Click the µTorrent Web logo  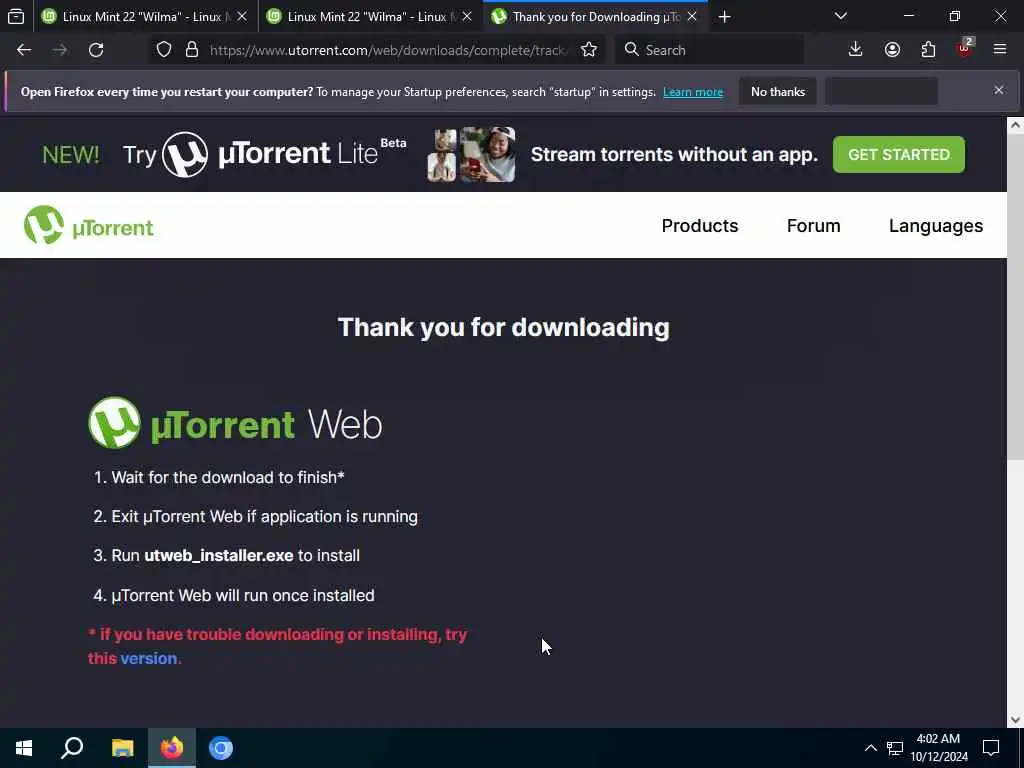pyautogui.click(x=235, y=423)
